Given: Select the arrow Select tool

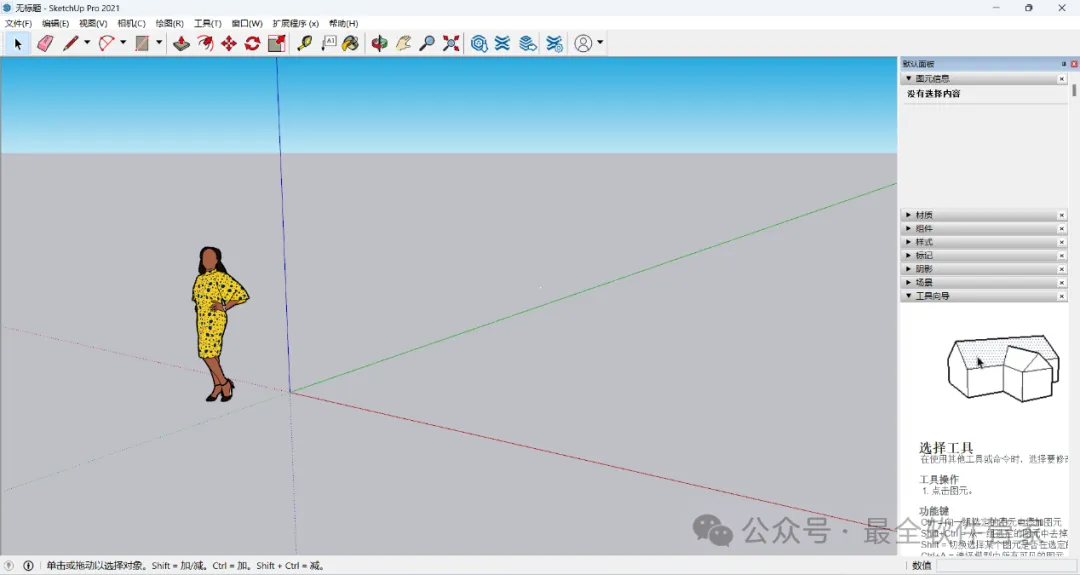Looking at the screenshot, I should point(18,43).
